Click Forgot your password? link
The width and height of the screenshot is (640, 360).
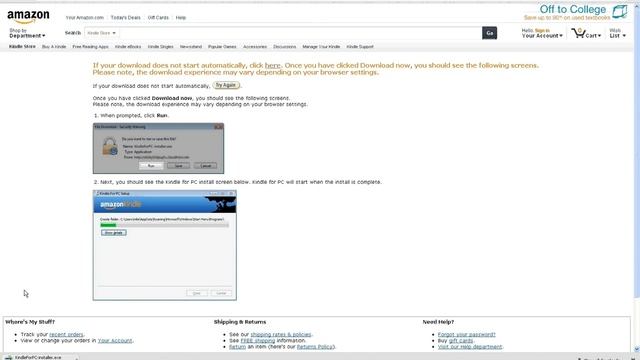click(467, 334)
